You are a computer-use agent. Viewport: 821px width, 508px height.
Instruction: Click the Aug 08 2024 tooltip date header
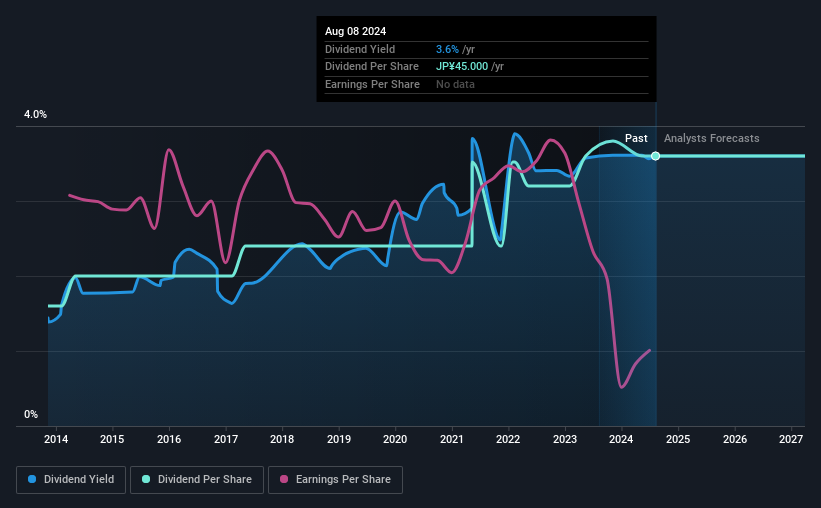click(x=356, y=31)
